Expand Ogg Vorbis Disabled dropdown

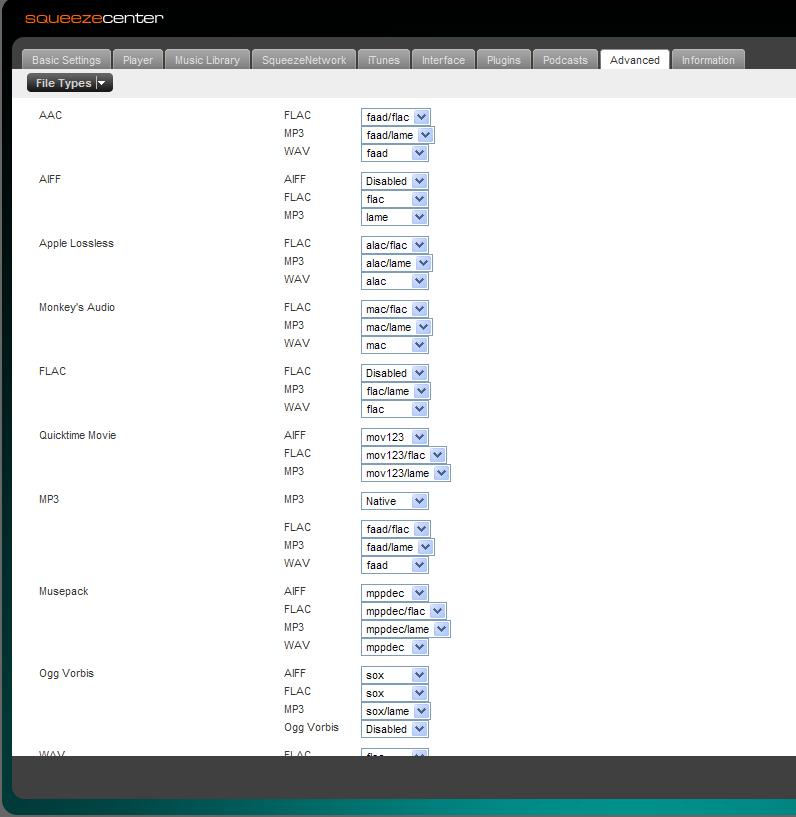click(x=394, y=729)
